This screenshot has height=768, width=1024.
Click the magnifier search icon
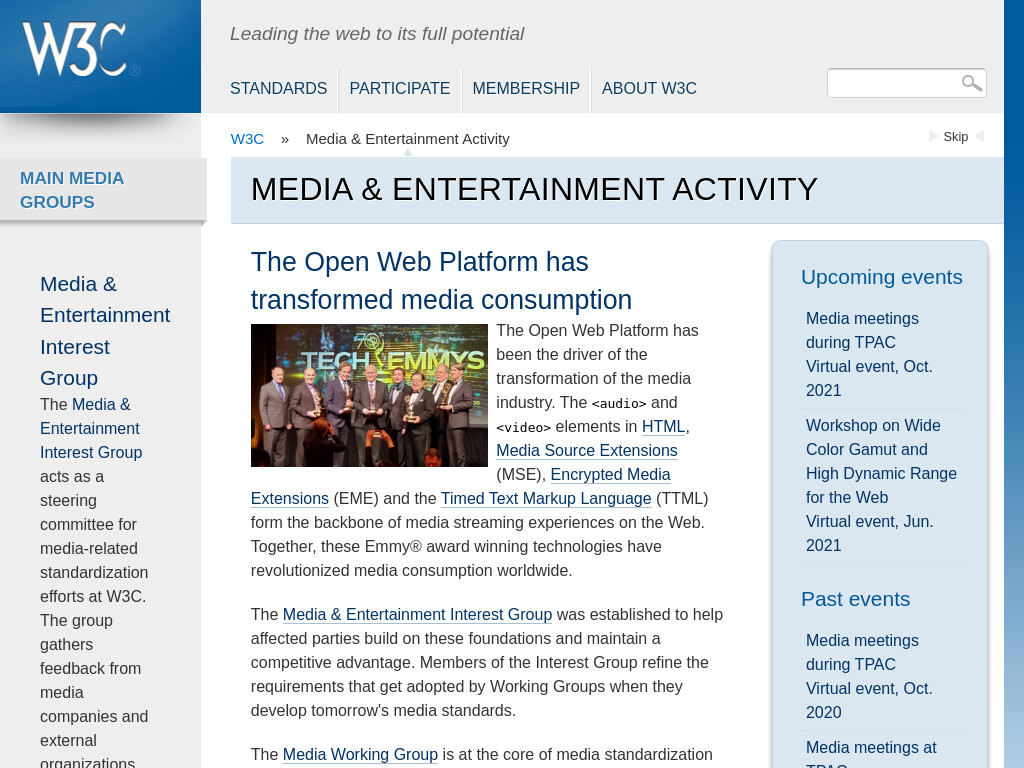click(x=971, y=83)
